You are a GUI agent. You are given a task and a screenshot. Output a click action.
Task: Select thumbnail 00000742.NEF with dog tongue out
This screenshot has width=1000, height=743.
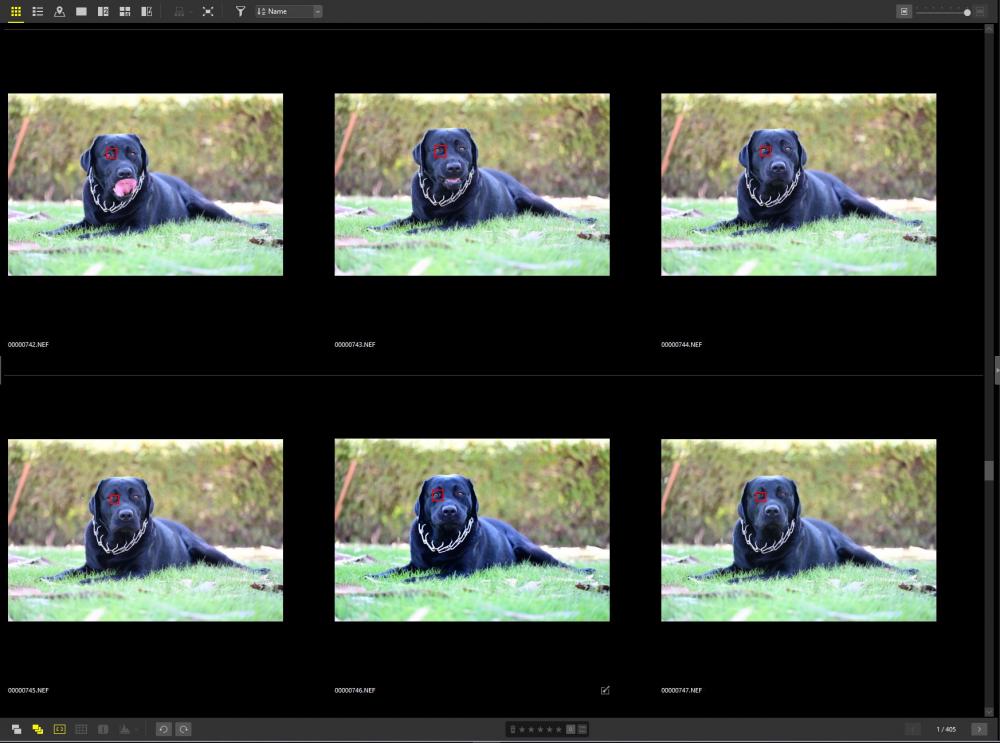tap(145, 185)
